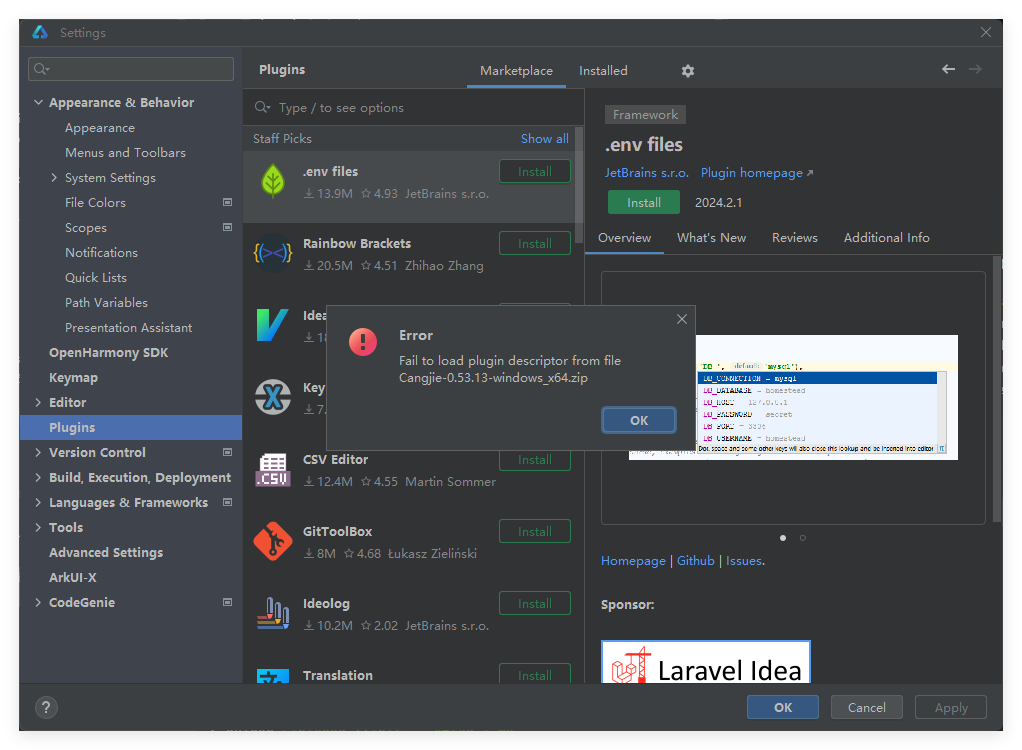Click the help question mark button
Screen dimensions: 1022x750
pyautogui.click(x=46, y=708)
